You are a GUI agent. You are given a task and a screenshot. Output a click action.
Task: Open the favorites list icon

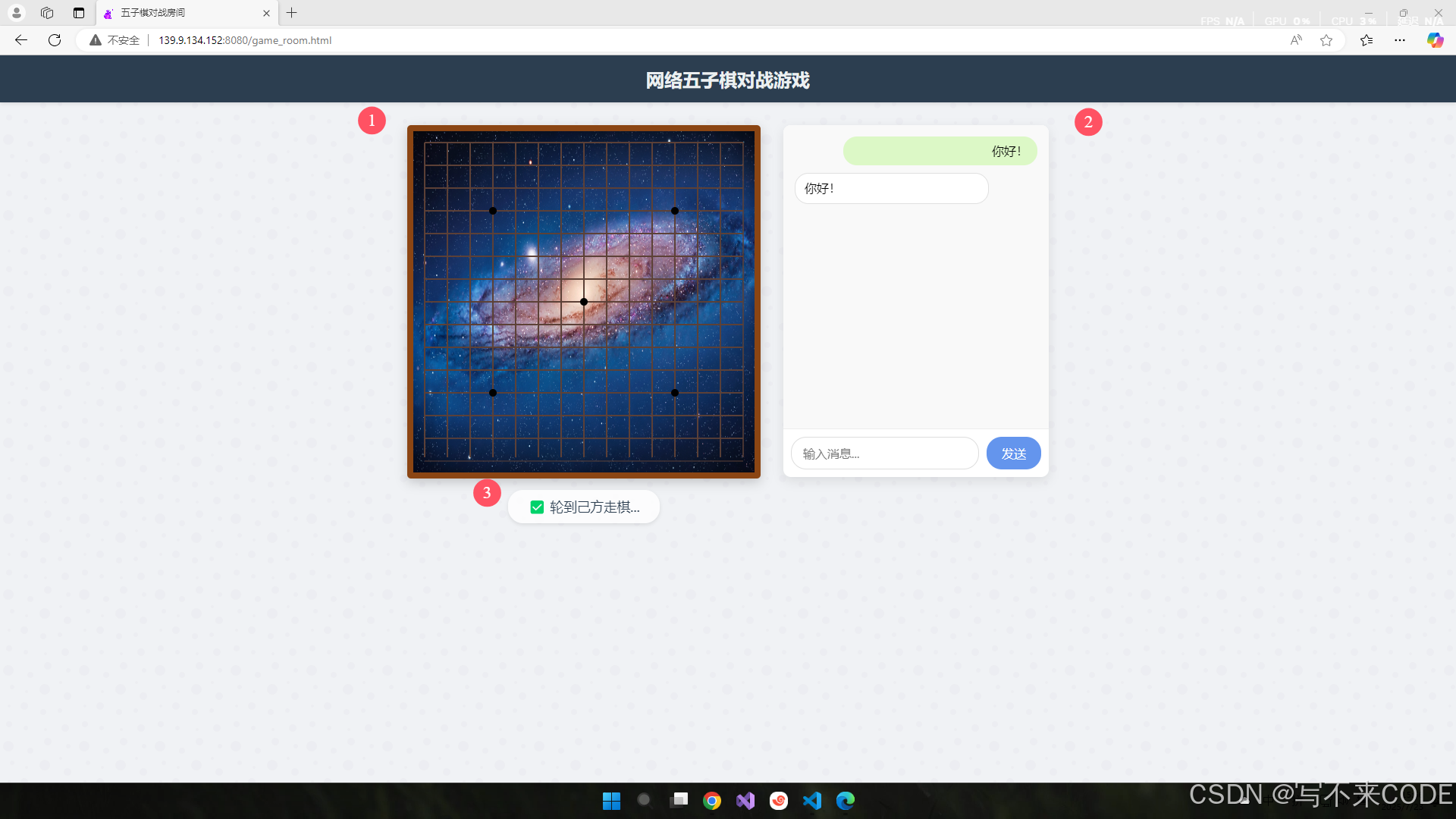click(x=1367, y=40)
